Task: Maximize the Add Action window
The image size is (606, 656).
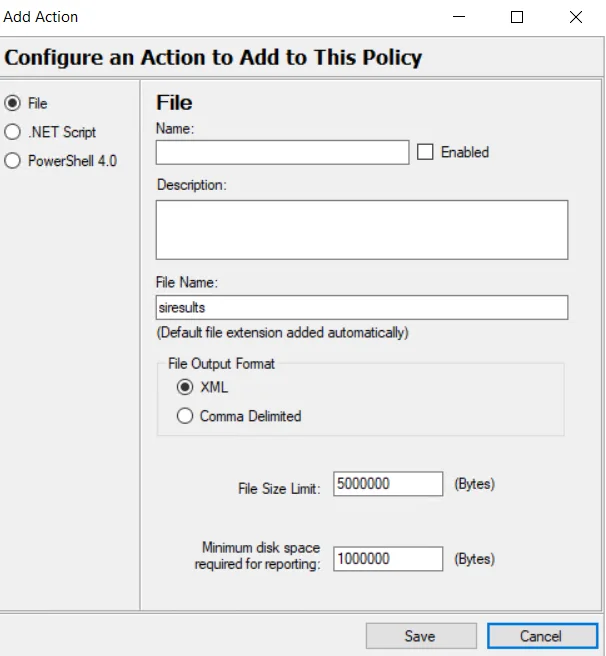Action: [x=517, y=17]
